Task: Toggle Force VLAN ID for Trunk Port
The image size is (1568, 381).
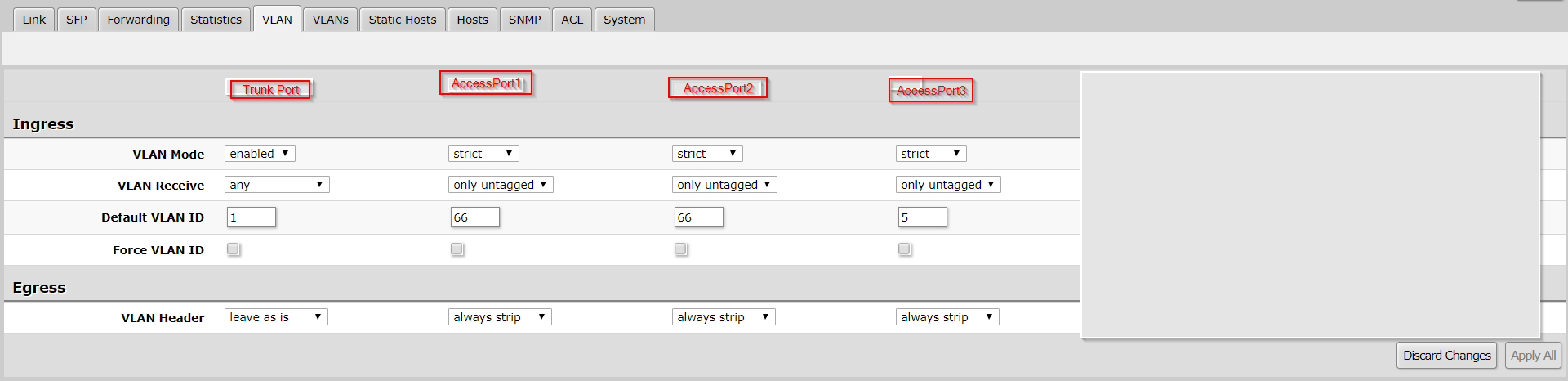Action: tap(234, 249)
